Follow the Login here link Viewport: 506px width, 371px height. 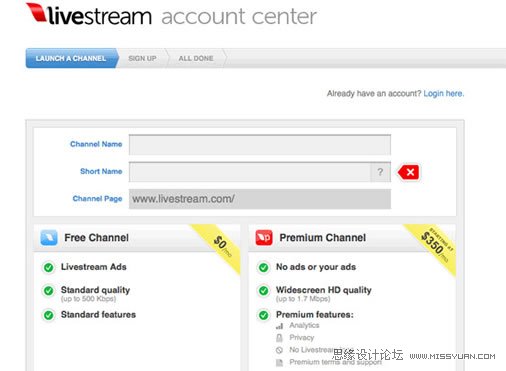click(444, 94)
